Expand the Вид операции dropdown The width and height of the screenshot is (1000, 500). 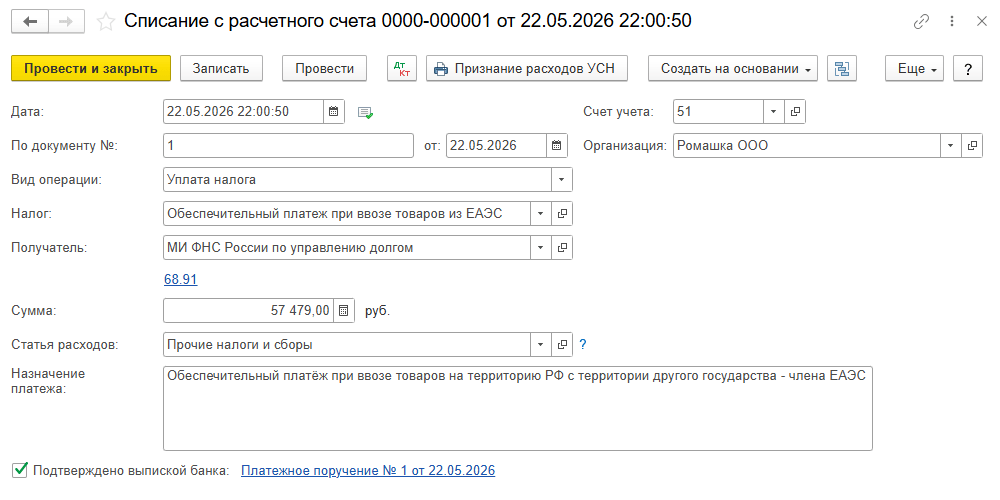pos(562,179)
